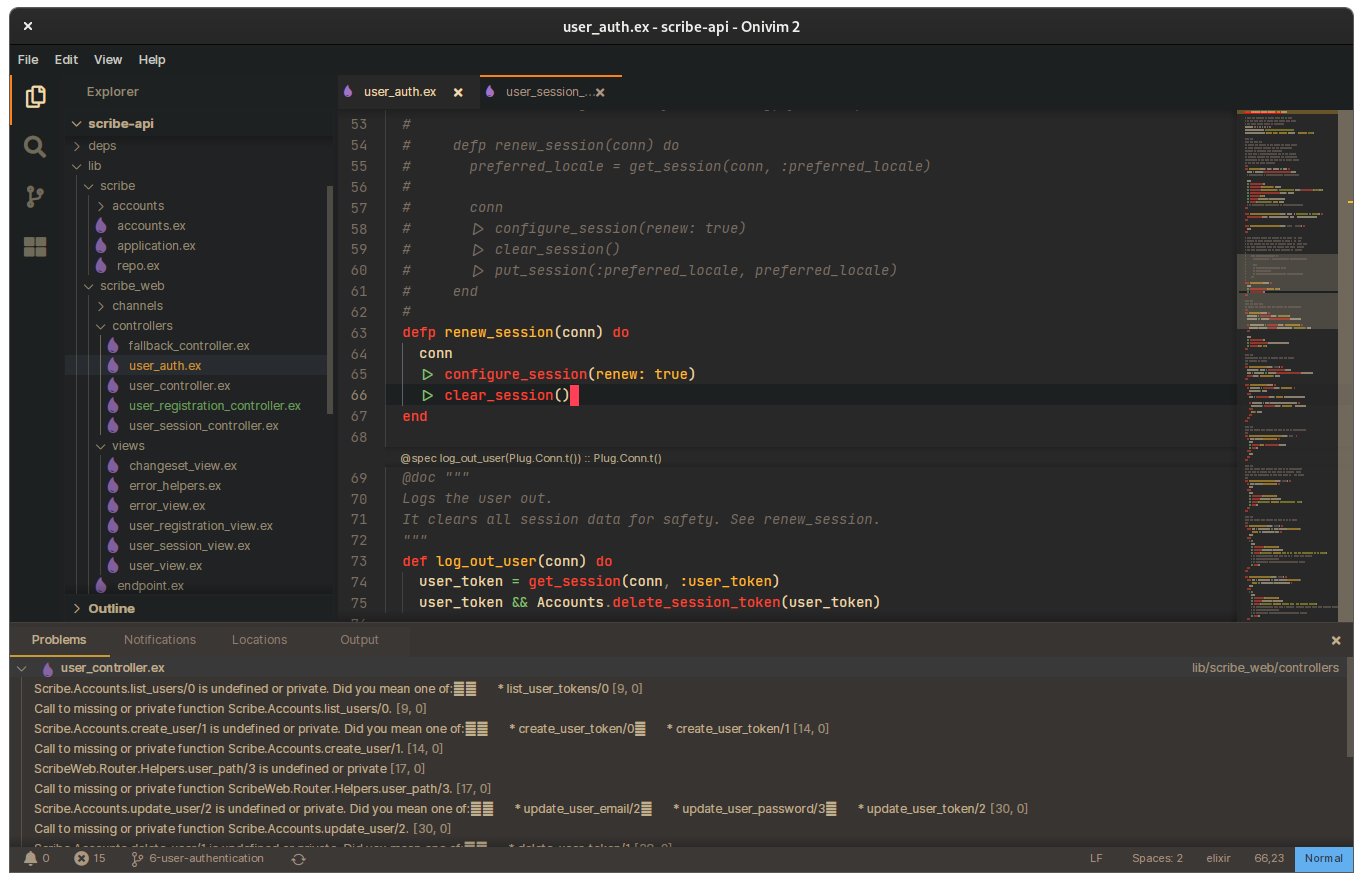Screen dimensions: 1363x882
Task: Select problem 'Call to missing or private function Scribe.Accounts.list_users/0'
Action: pyautogui.click(x=230, y=708)
